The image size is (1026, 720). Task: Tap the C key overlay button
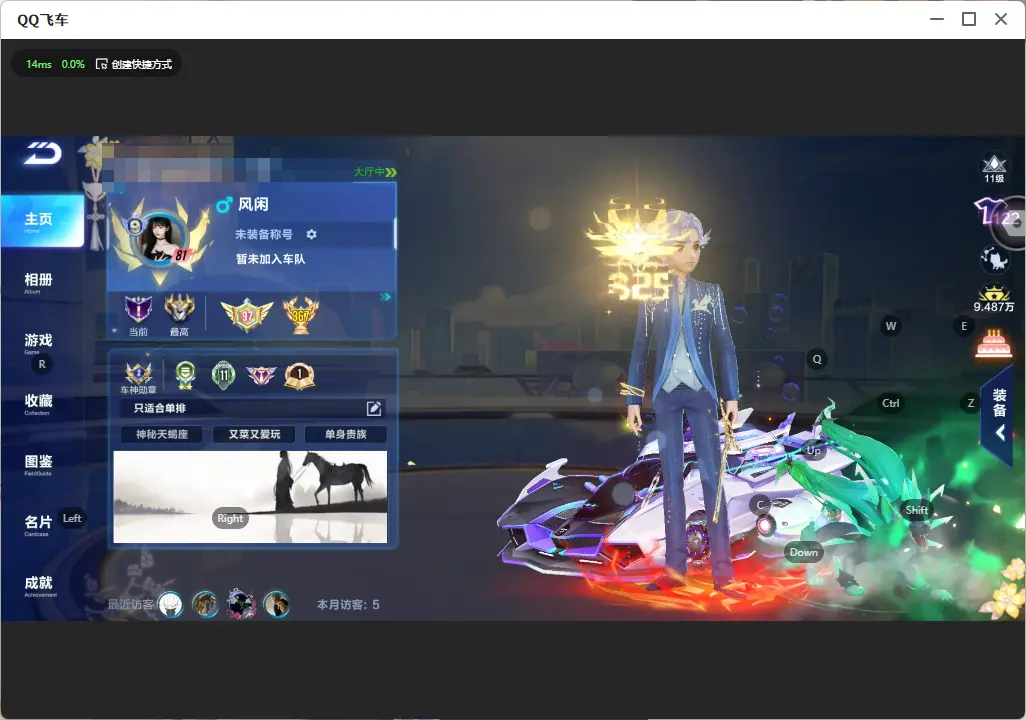point(761,505)
